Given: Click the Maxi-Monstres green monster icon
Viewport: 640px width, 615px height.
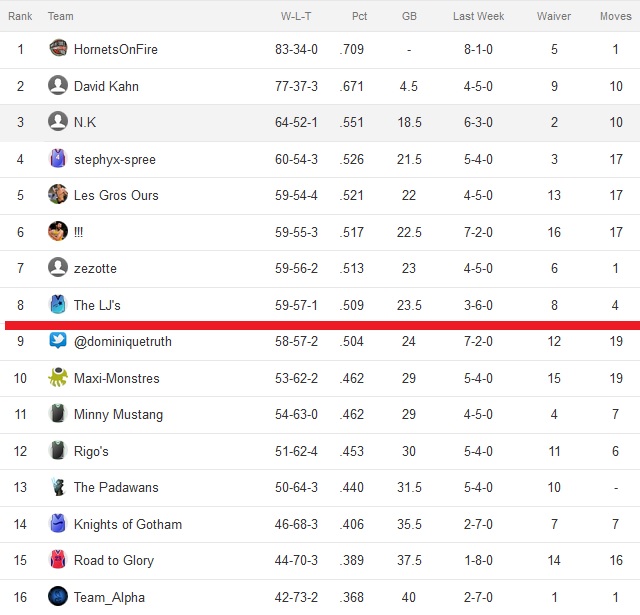Looking at the screenshot, I should [58, 377].
